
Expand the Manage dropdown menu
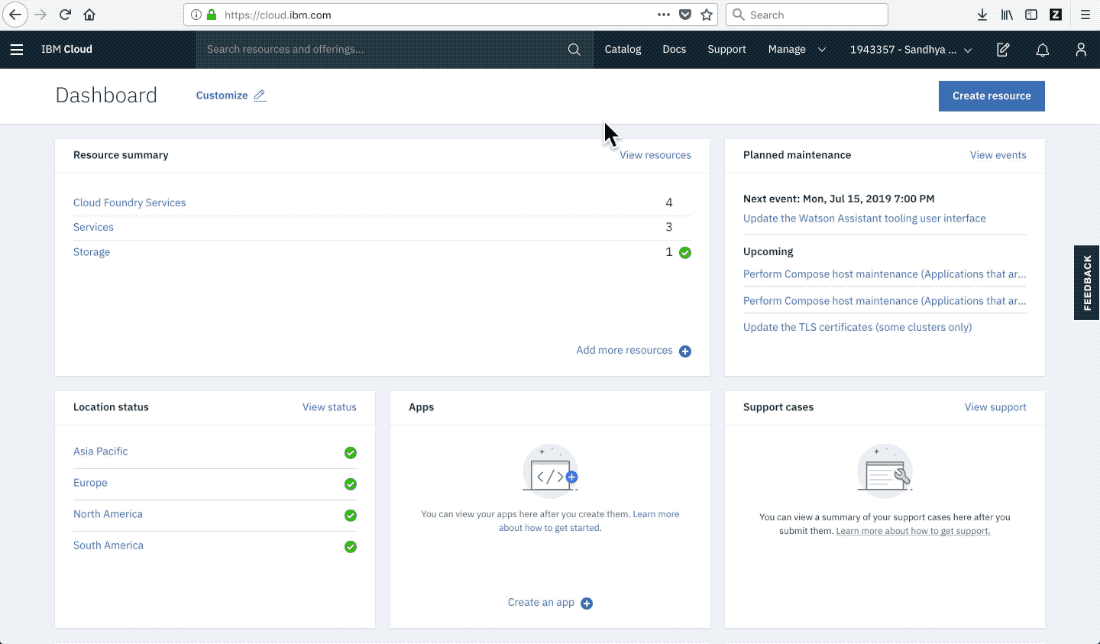[x=797, y=49]
